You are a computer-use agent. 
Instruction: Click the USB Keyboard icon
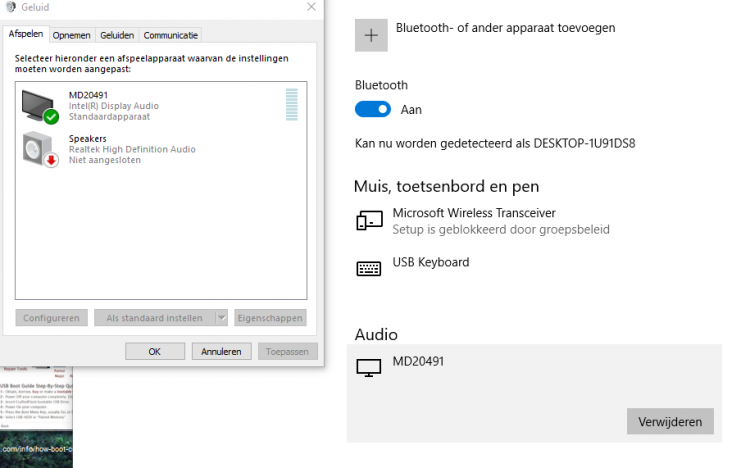[369, 268]
